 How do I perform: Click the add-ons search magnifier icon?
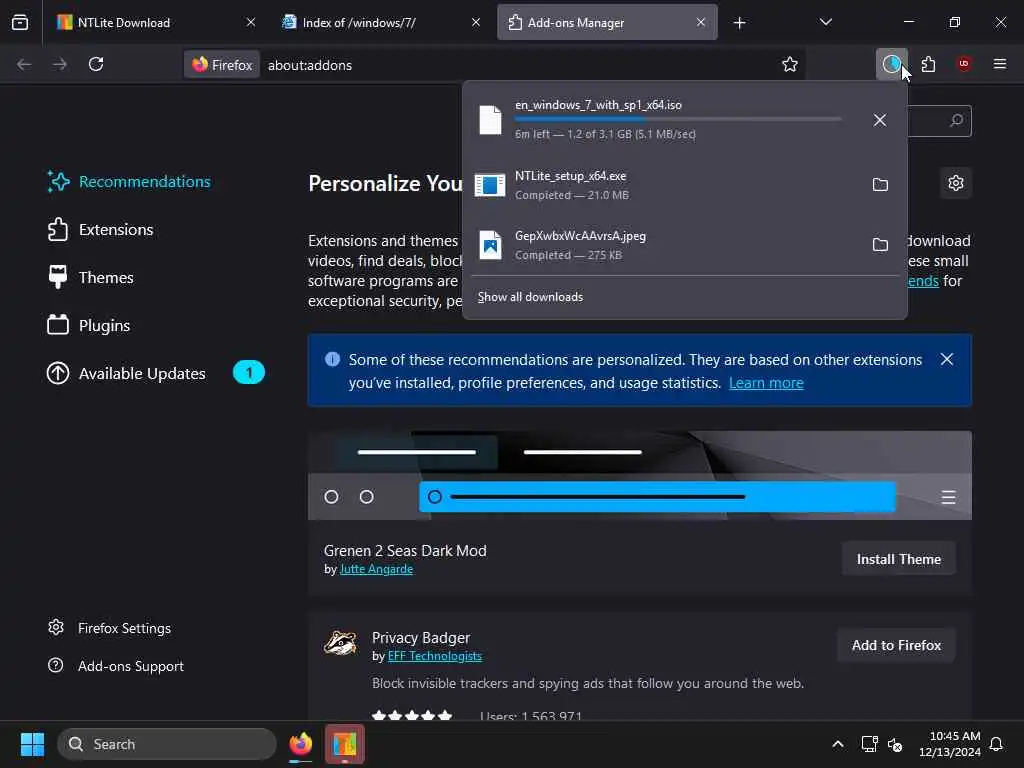point(956,121)
